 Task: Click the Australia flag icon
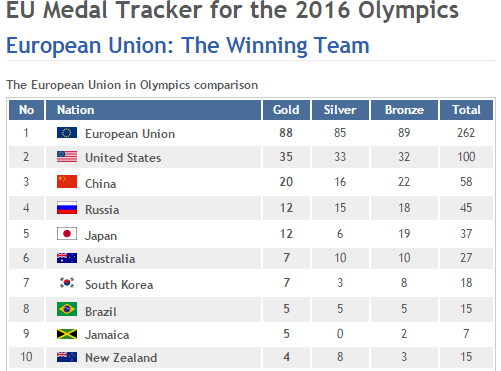(67, 258)
